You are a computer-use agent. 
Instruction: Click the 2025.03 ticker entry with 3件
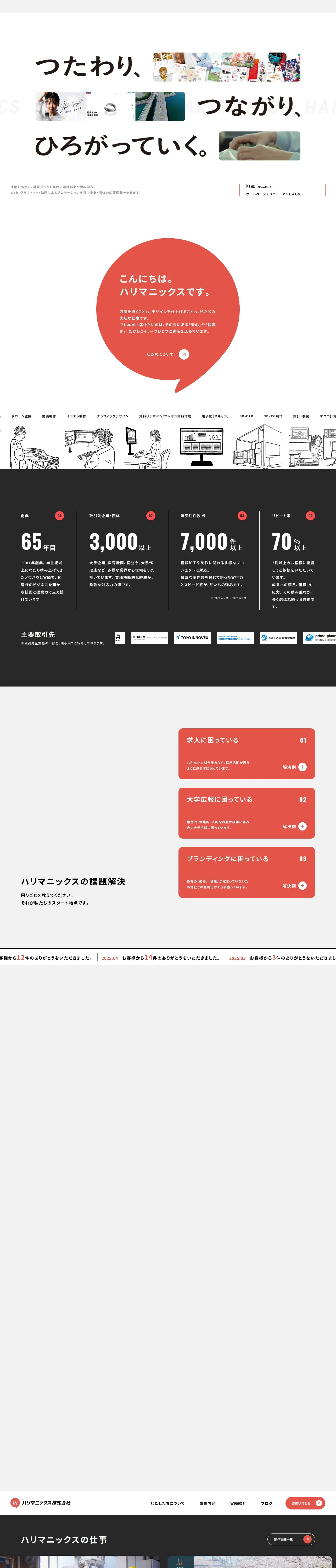pyautogui.click(x=282, y=958)
